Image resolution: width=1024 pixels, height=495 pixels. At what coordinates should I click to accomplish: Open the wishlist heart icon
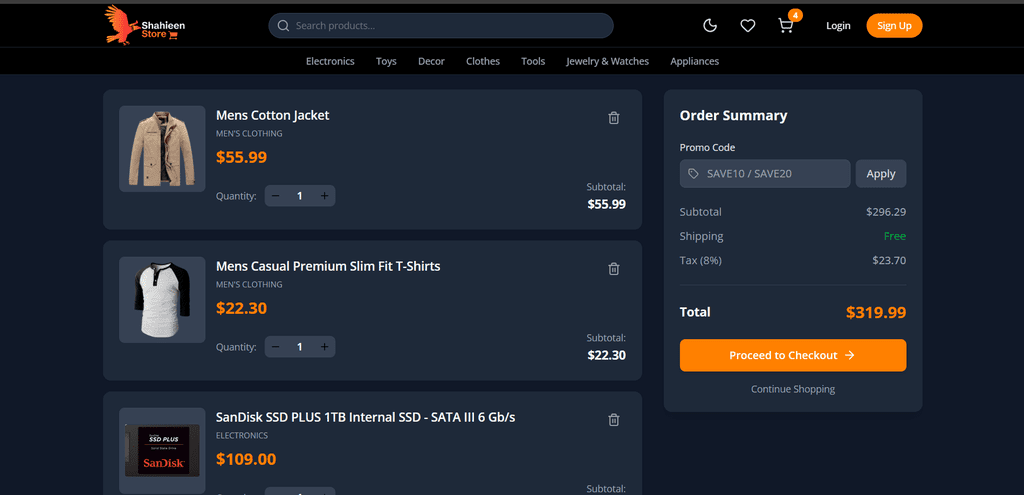[x=748, y=25]
